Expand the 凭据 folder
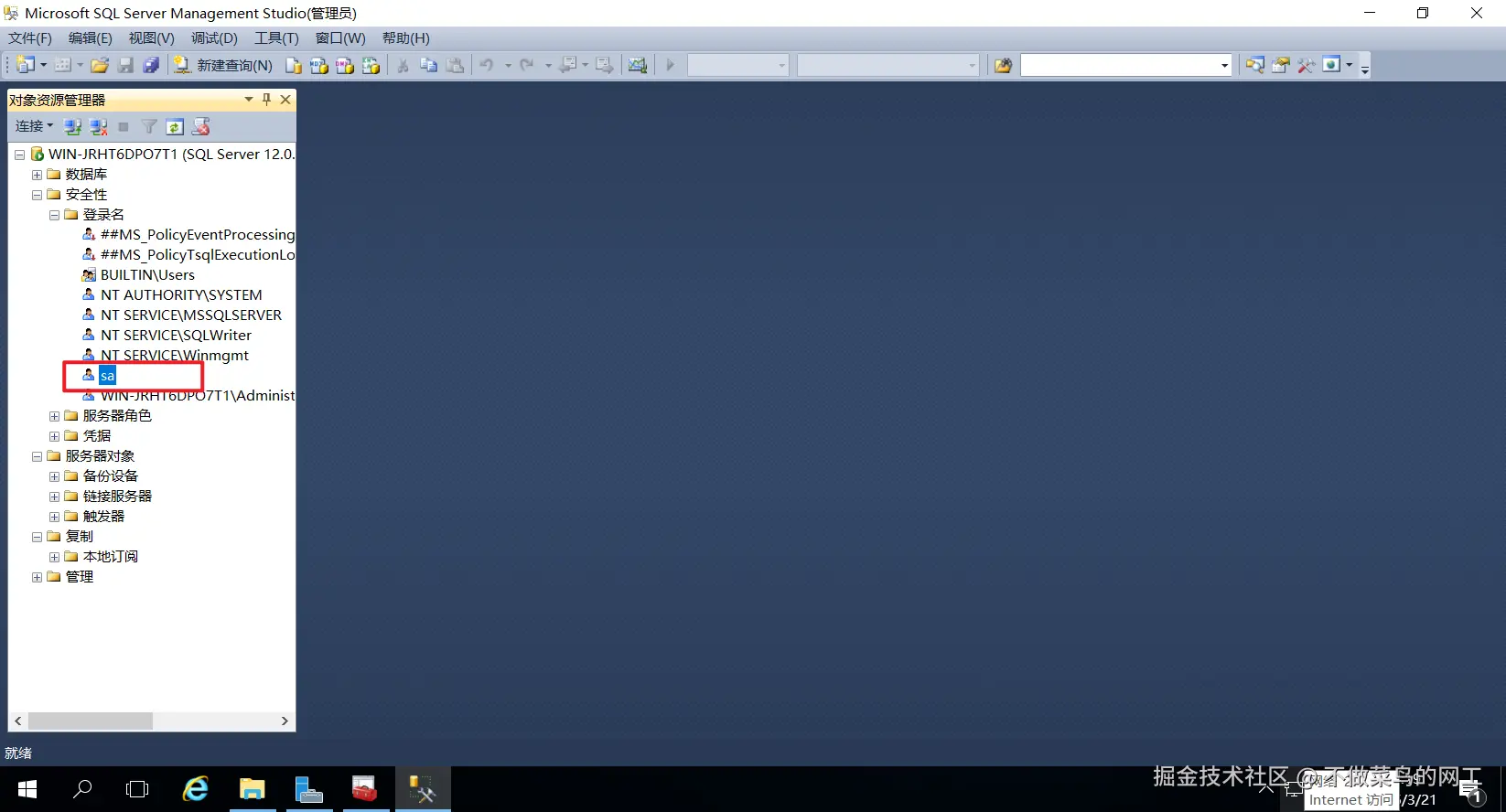Image resolution: width=1506 pixels, height=812 pixels. coord(54,436)
